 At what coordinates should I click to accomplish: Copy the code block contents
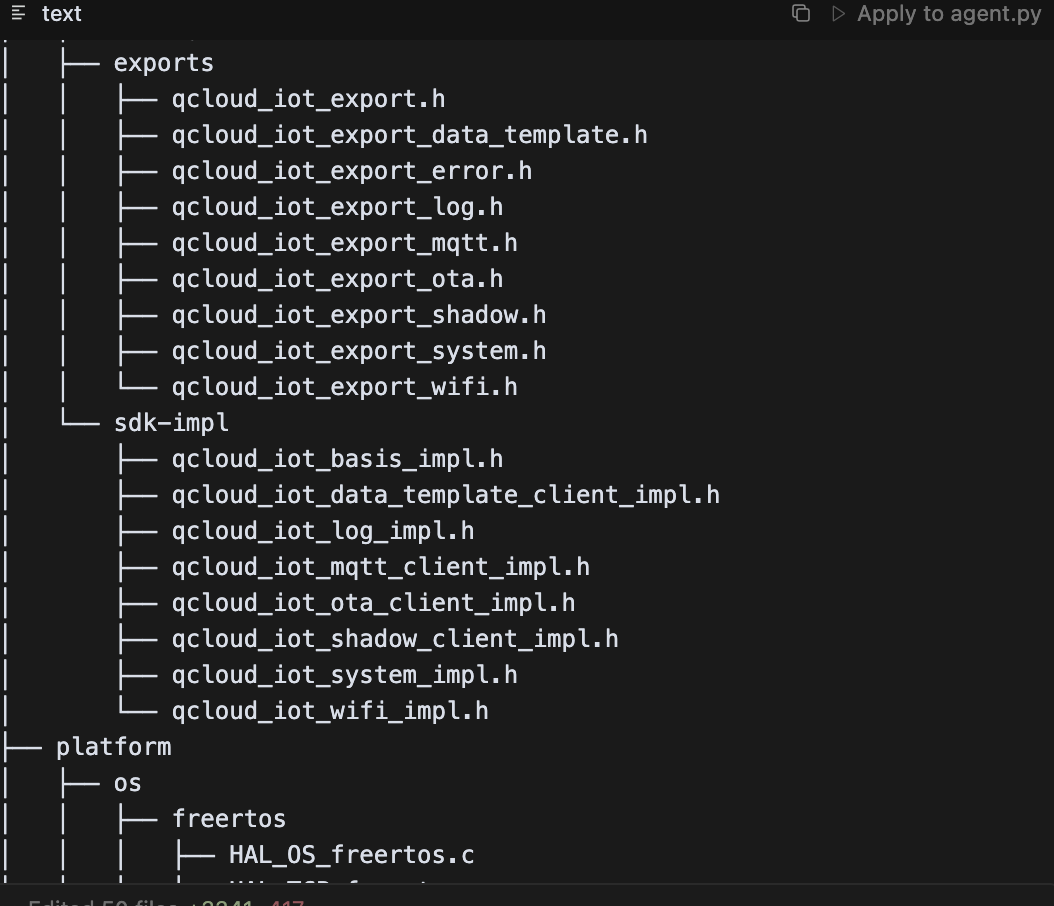click(800, 14)
